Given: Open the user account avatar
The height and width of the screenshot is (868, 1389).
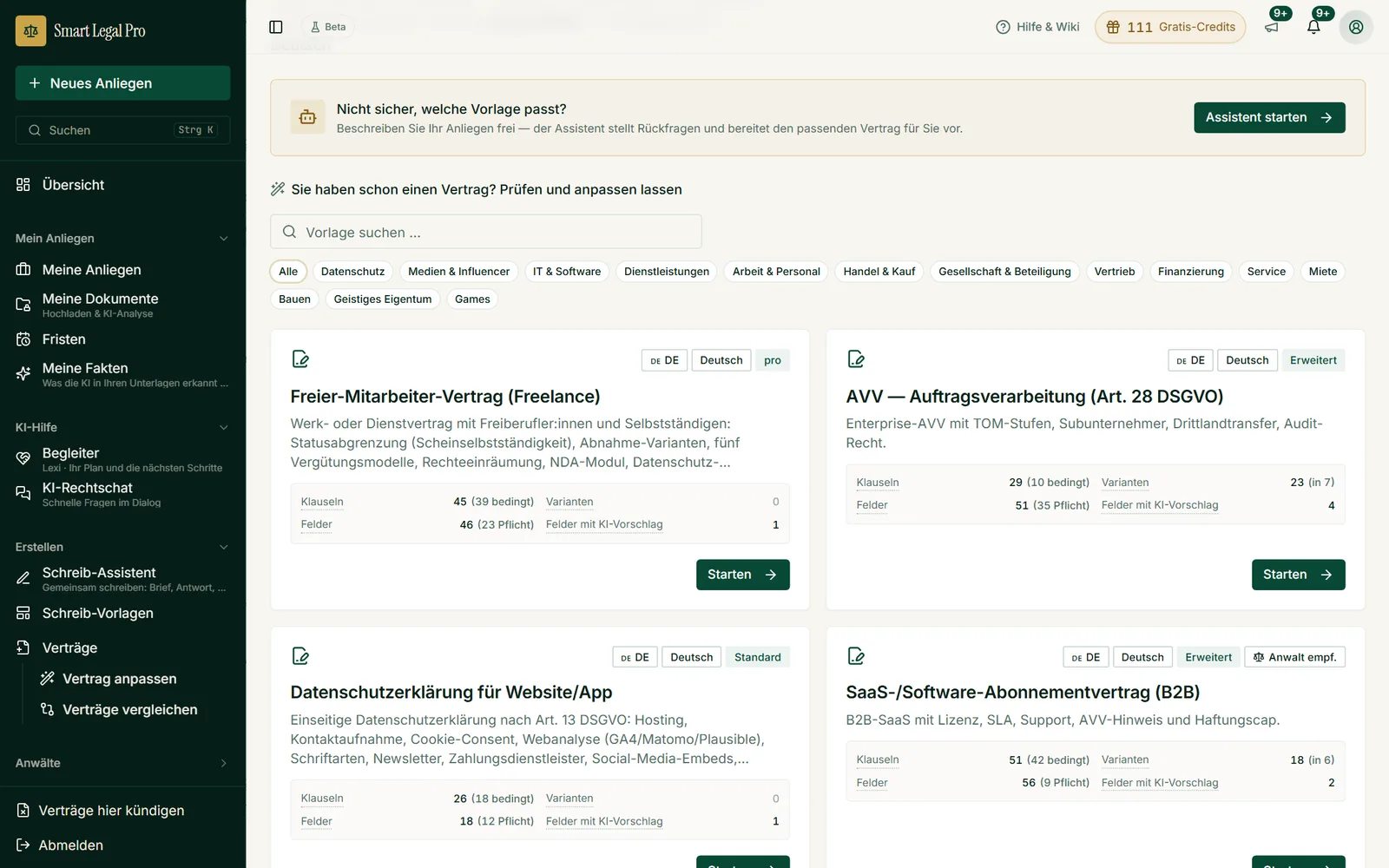Looking at the screenshot, I should tap(1356, 27).
